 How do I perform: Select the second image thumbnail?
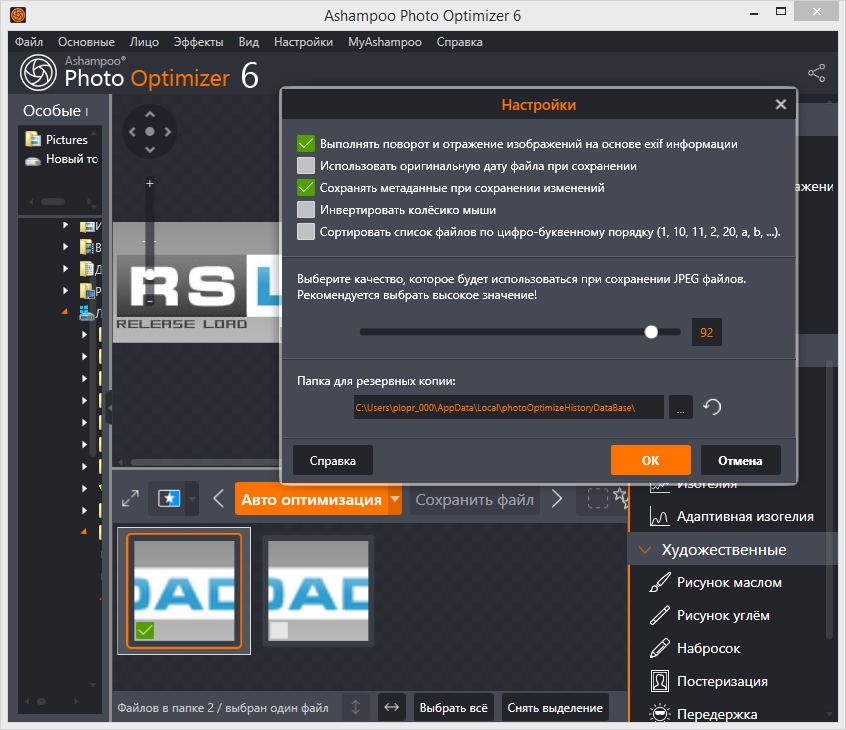[x=318, y=590]
